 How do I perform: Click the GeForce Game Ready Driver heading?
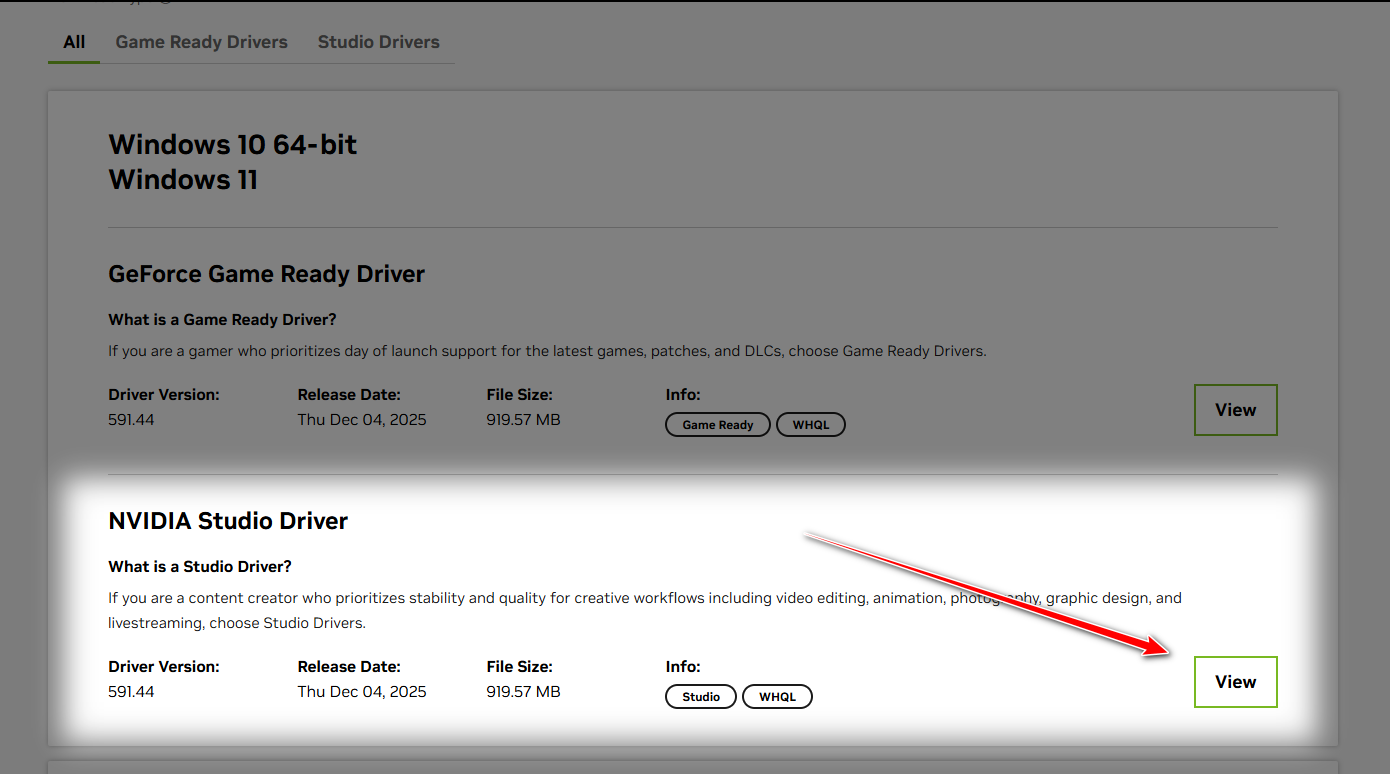(266, 274)
